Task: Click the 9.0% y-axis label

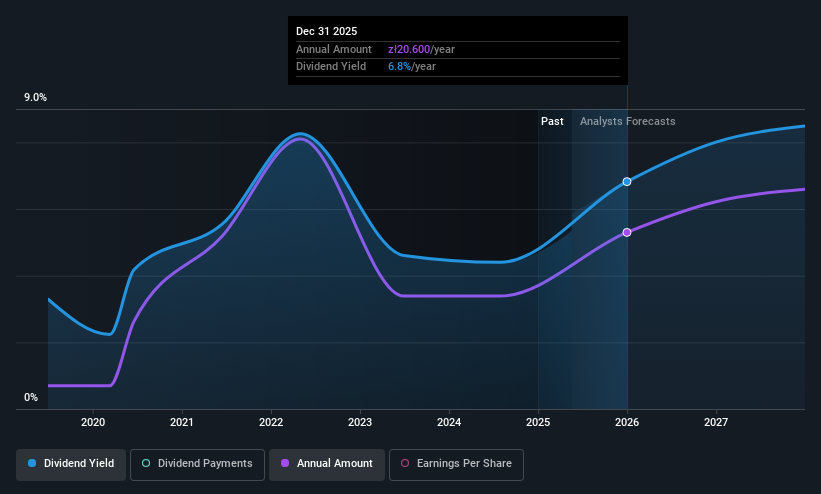Action: [35, 97]
